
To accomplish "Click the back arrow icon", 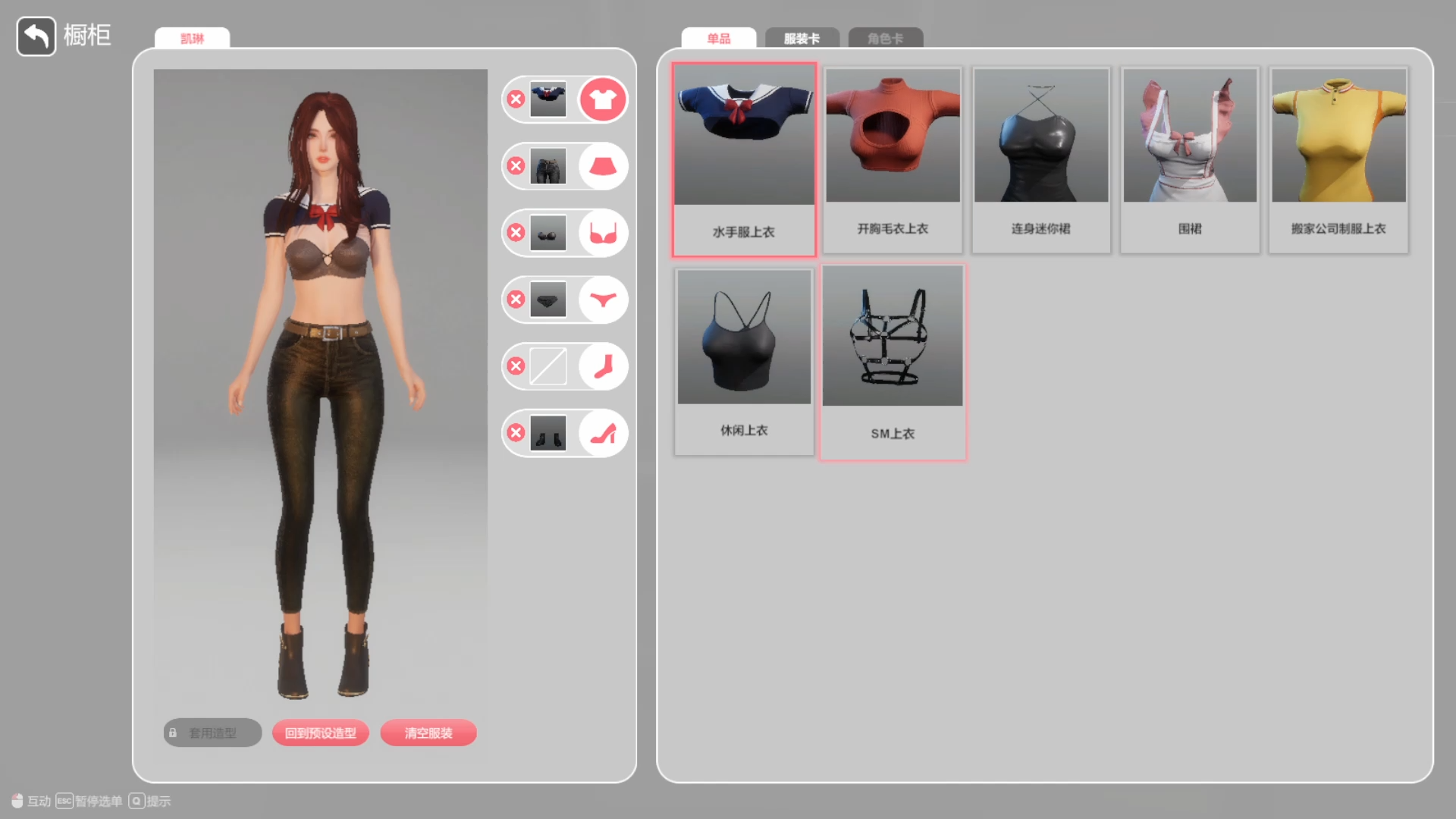I will click(x=36, y=36).
